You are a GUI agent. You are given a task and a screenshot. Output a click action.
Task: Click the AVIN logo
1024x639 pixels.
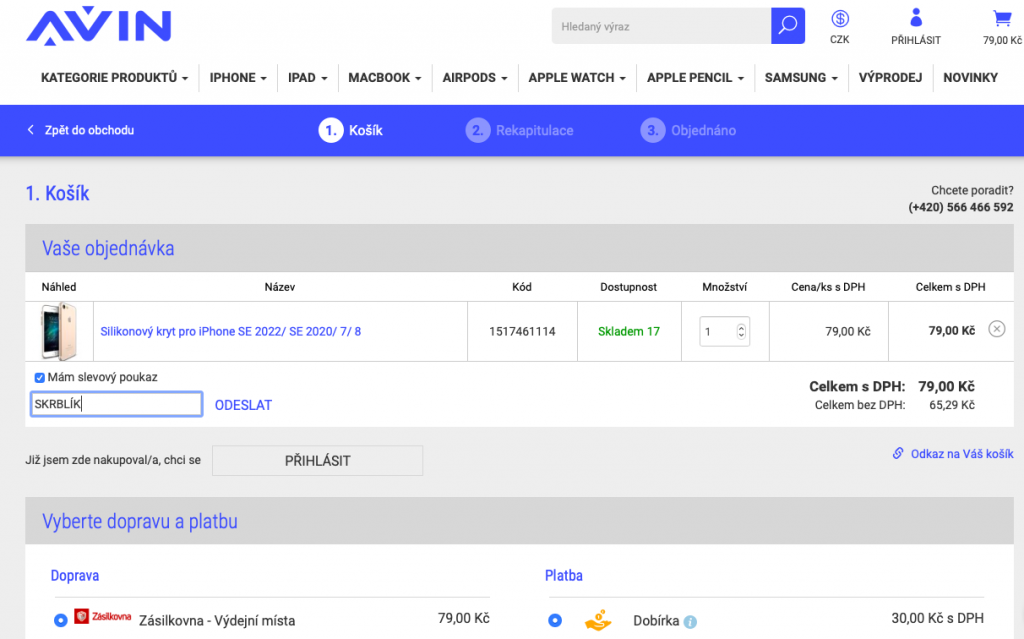pyautogui.click(x=99, y=26)
